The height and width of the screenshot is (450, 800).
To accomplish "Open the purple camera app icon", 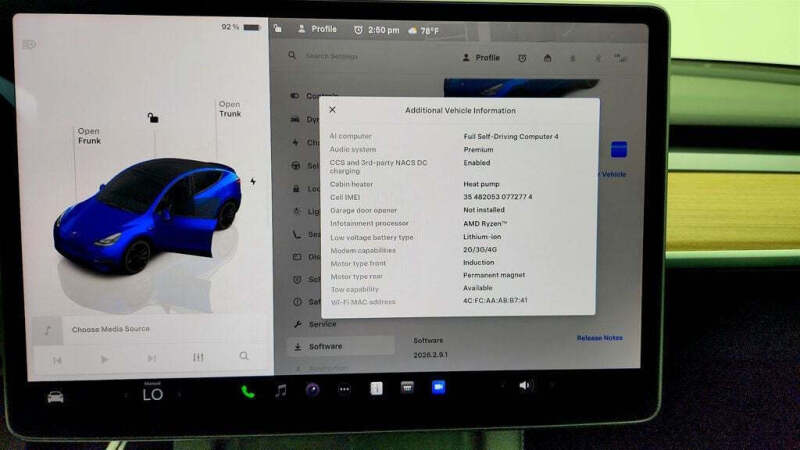I will click(313, 390).
